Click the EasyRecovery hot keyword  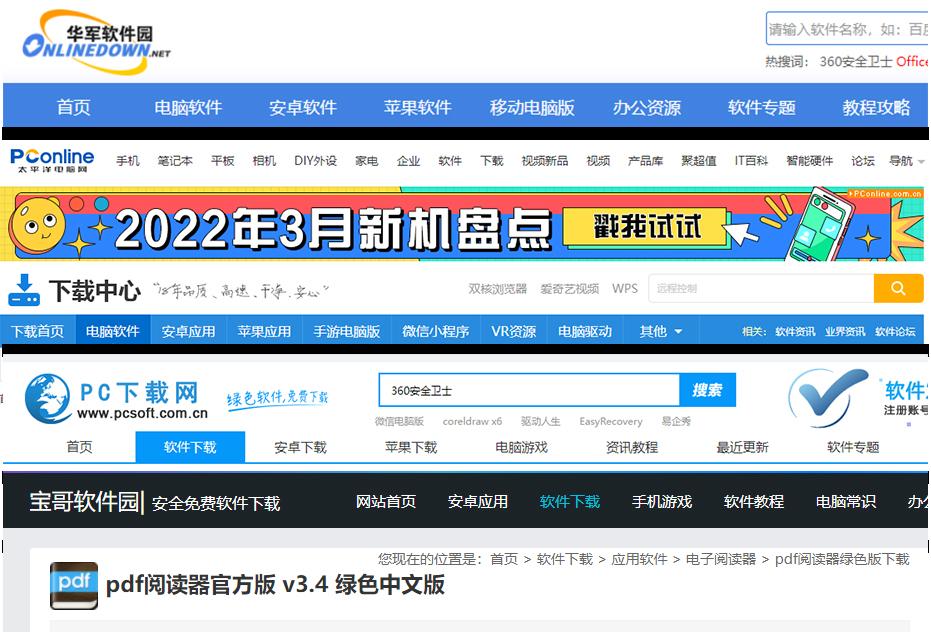611,421
